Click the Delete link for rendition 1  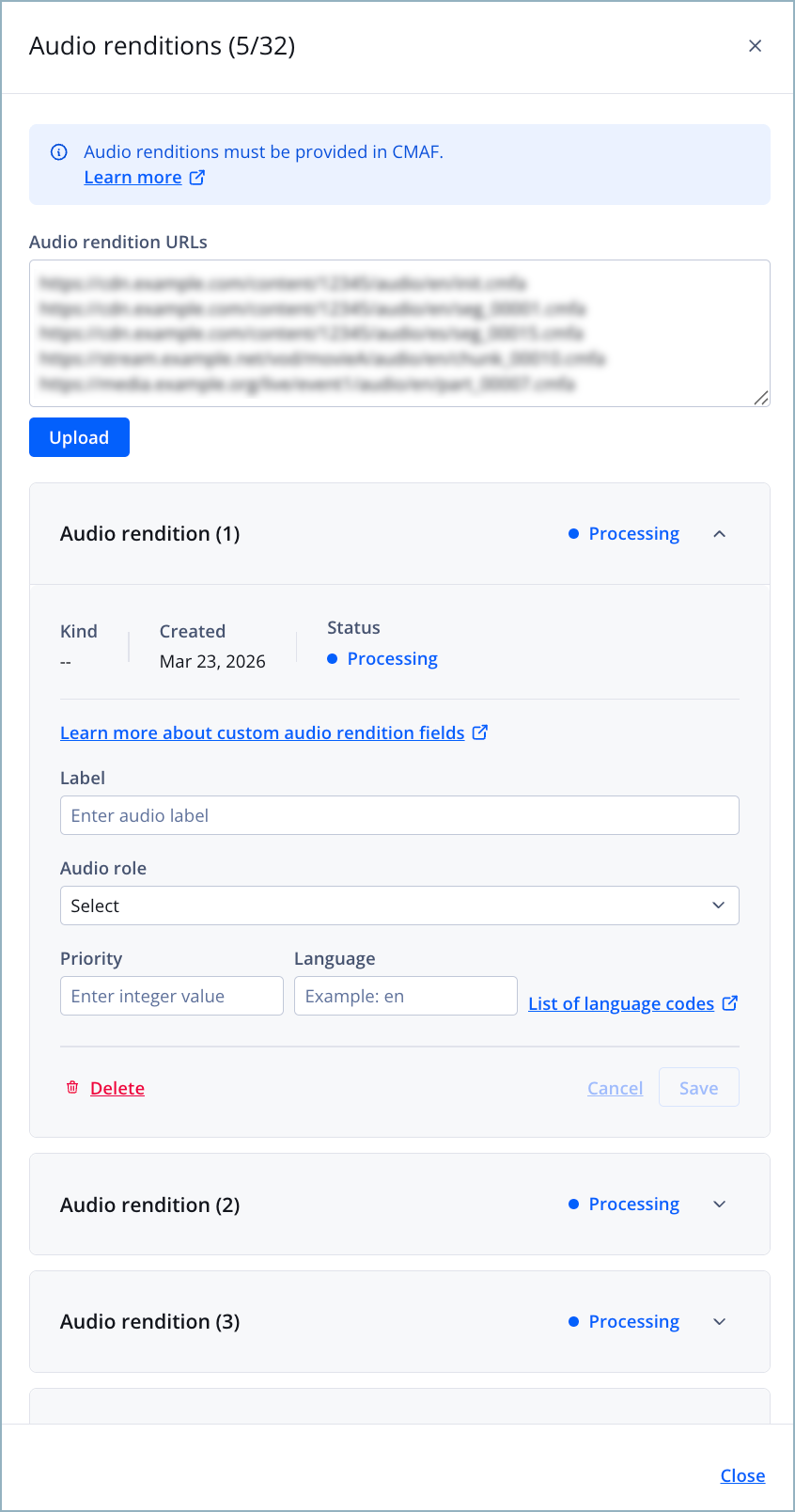(x=117, y=1088)
